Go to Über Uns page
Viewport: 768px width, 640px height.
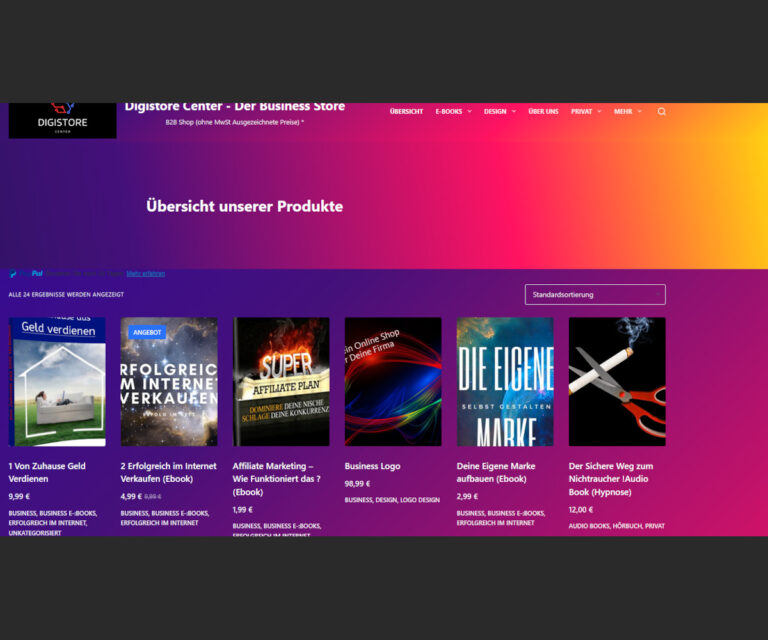(543, 112)
